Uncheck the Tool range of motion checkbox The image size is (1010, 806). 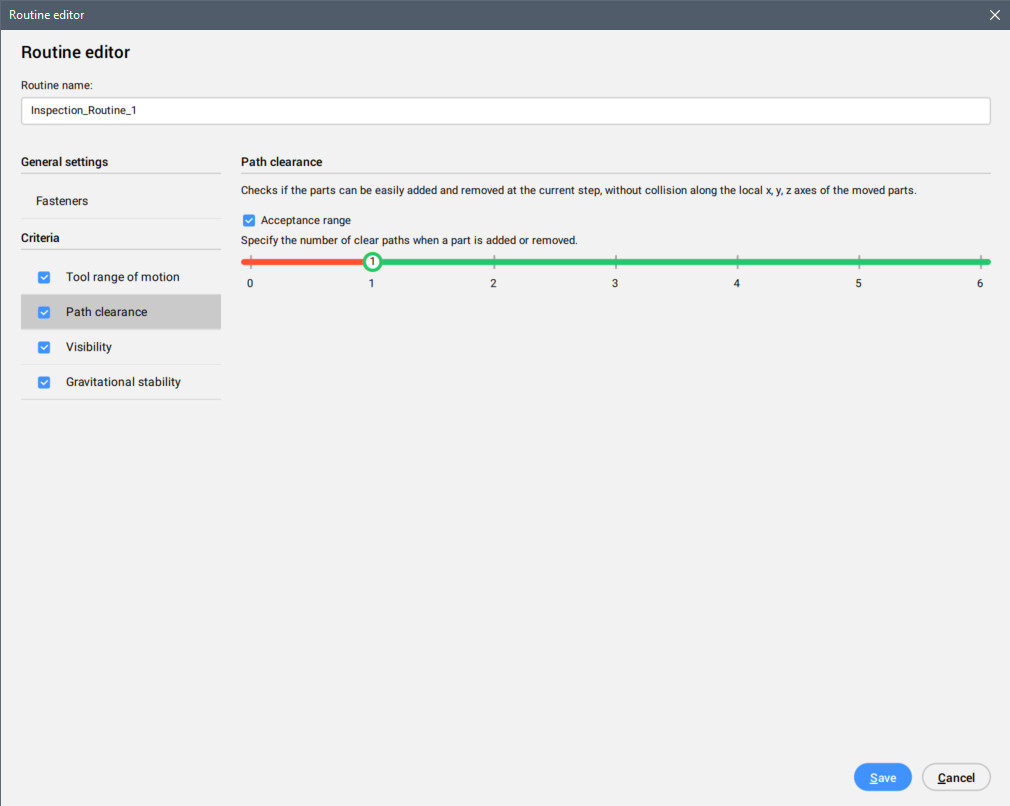coord(44,277)
